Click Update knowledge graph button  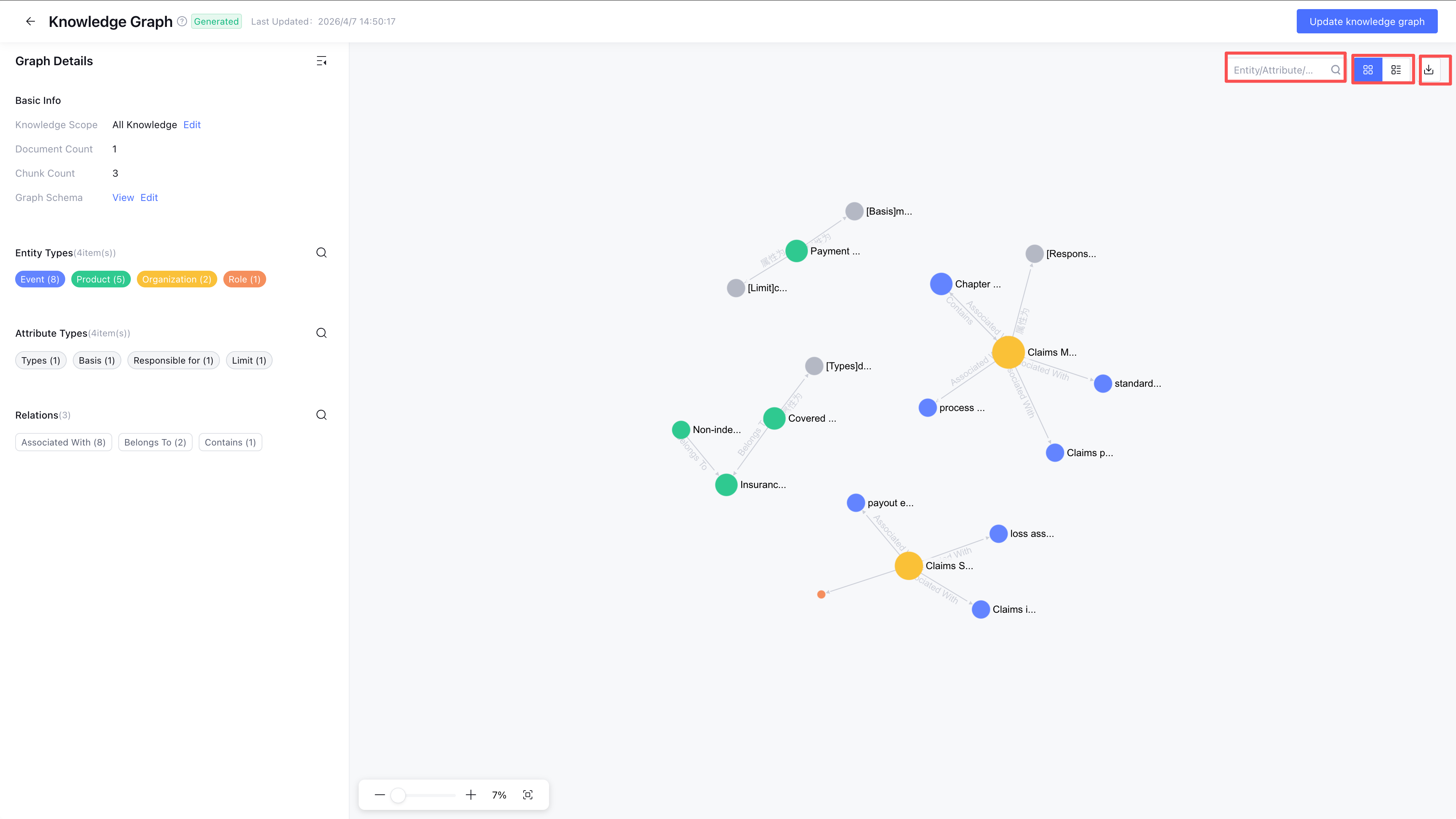1366,22
